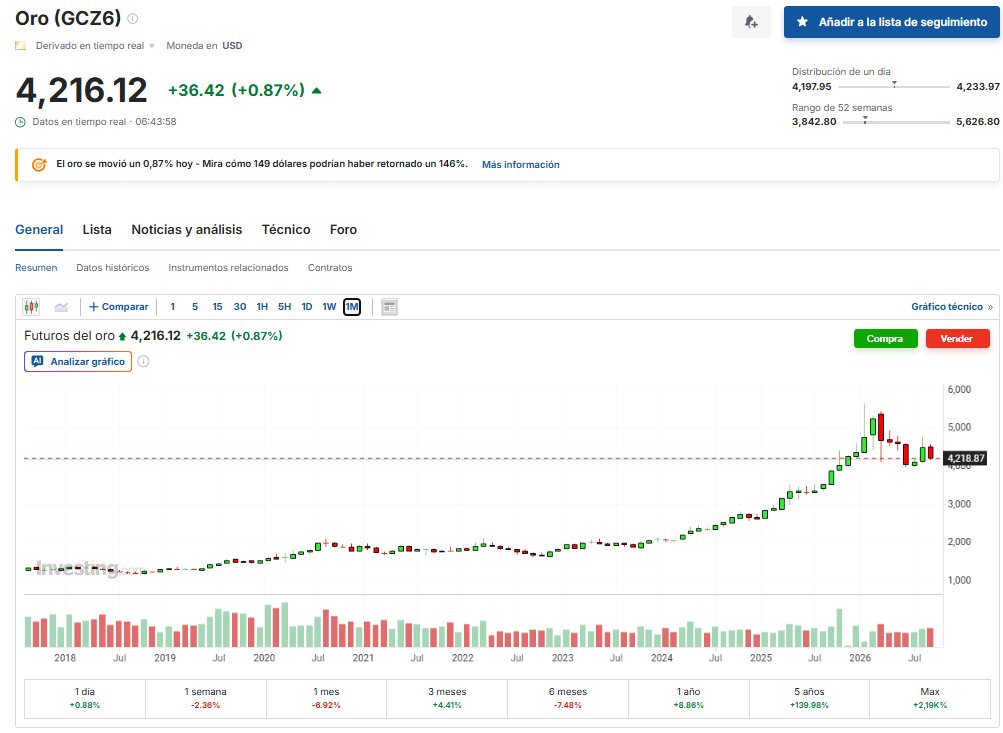The height and width of the screenshot is (733, 1003).
Task: Click the red Vender button
Action: click(958, 339)
